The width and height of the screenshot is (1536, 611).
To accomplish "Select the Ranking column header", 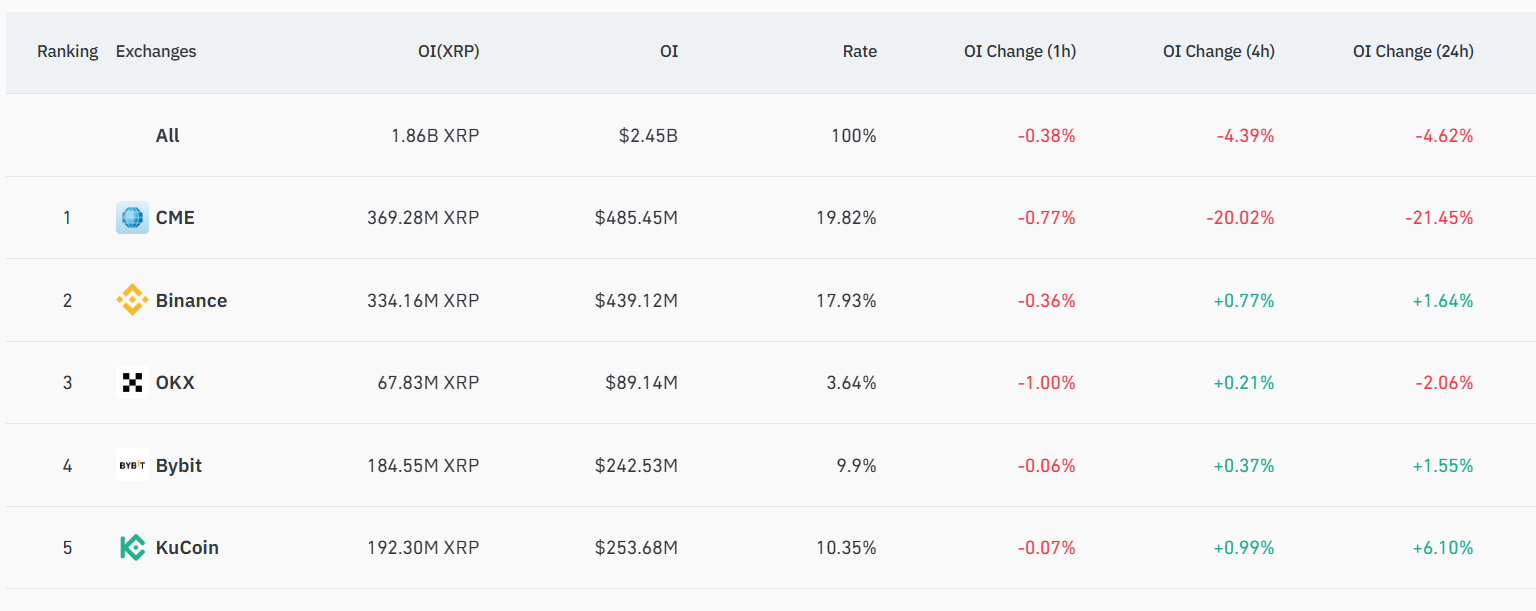I will 68,51.
